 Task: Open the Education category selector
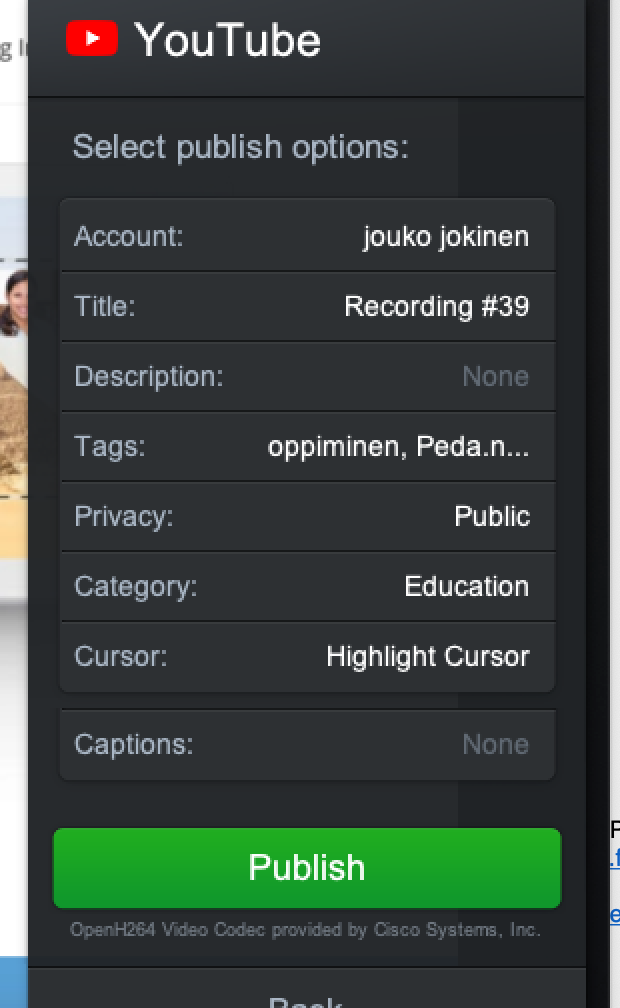click(466, 586)
